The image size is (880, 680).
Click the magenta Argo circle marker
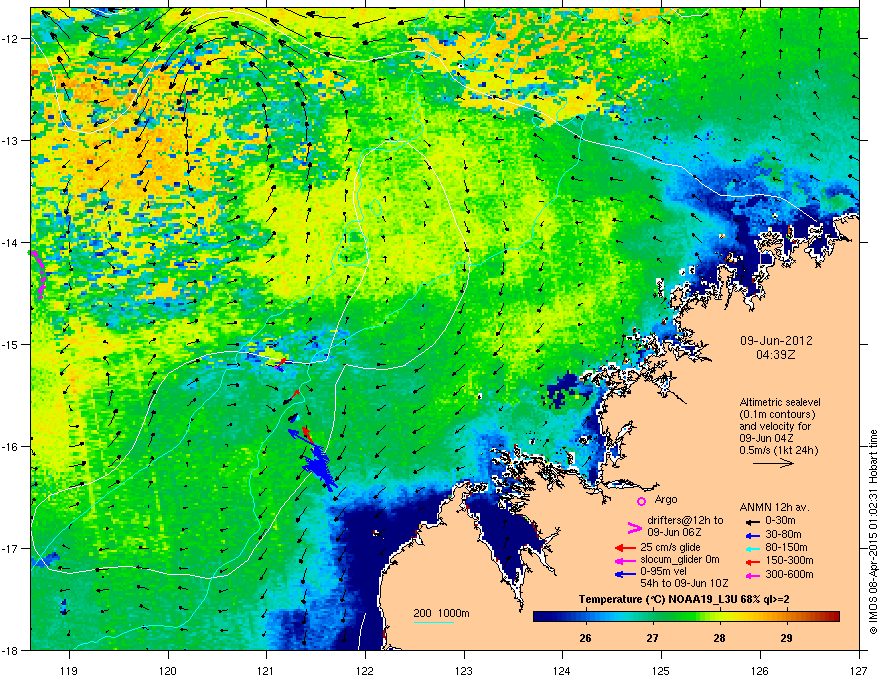pyautogui.click(x=641, y=501)
